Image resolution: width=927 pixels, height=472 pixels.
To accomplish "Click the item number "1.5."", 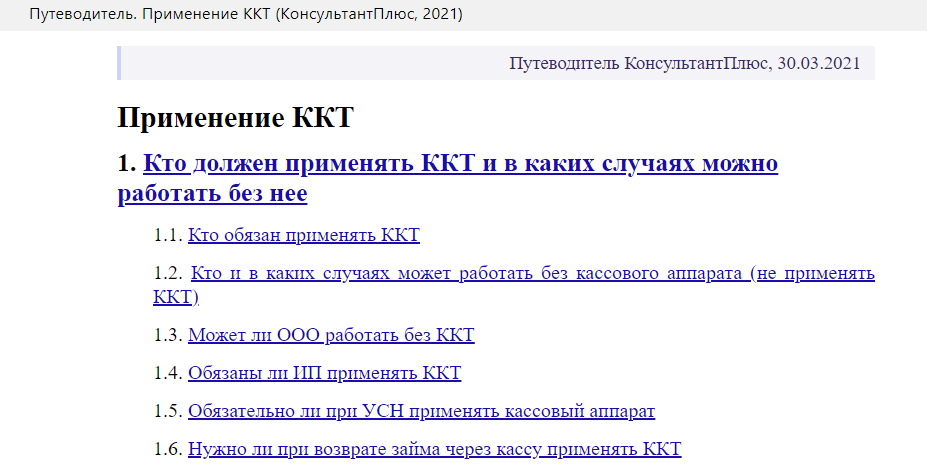I will [x=168, y=411].
